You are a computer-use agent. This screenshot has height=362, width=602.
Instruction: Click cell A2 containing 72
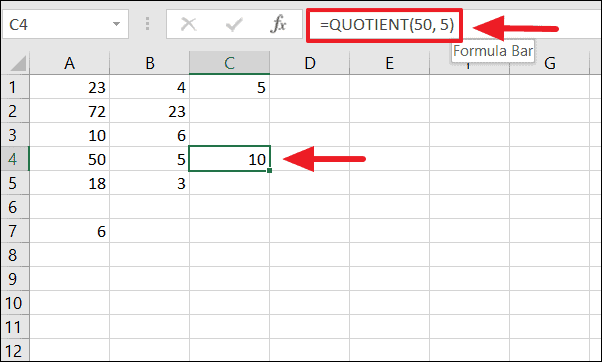(69, 111)
